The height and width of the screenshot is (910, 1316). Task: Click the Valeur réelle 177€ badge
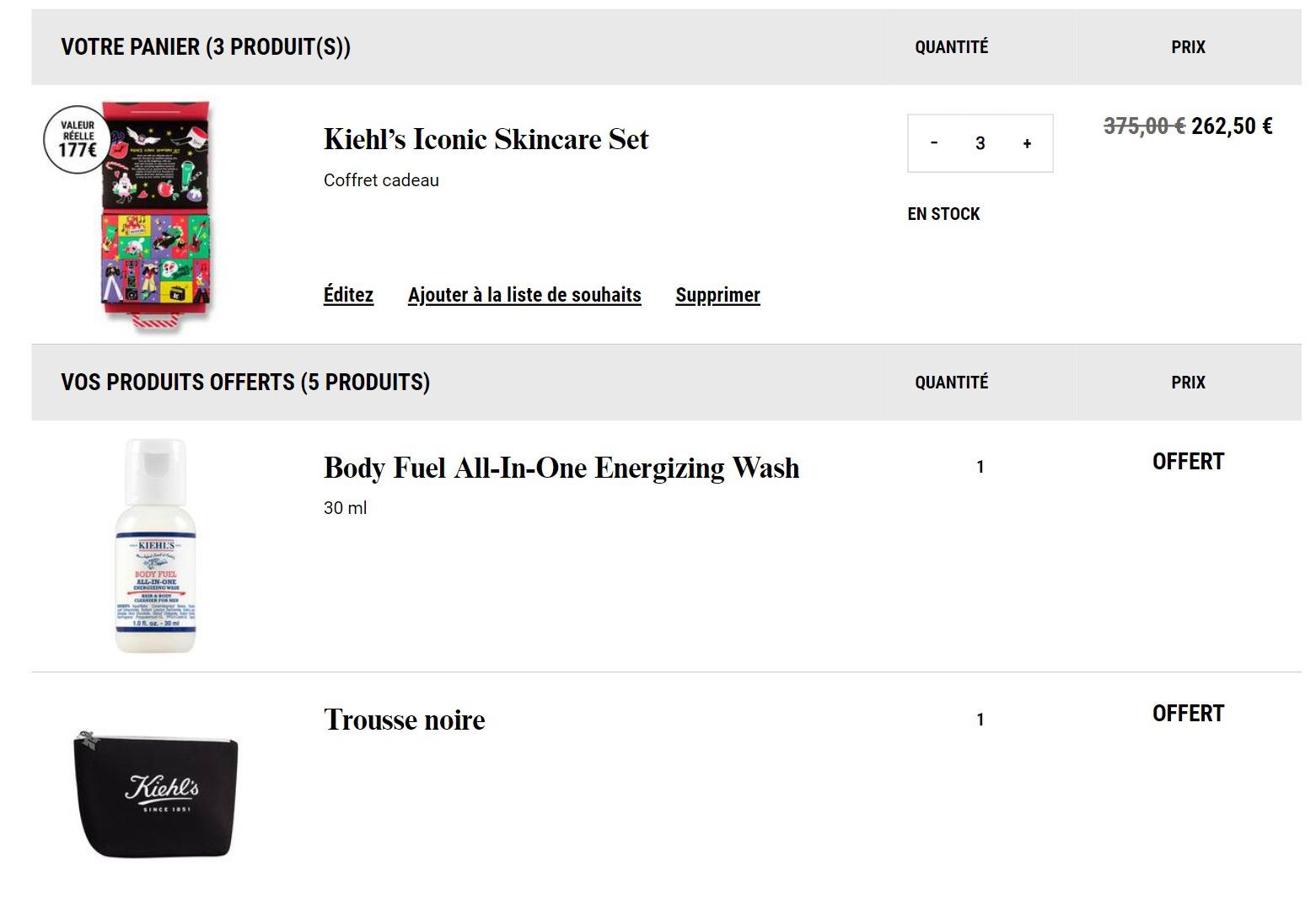(78, 140)
